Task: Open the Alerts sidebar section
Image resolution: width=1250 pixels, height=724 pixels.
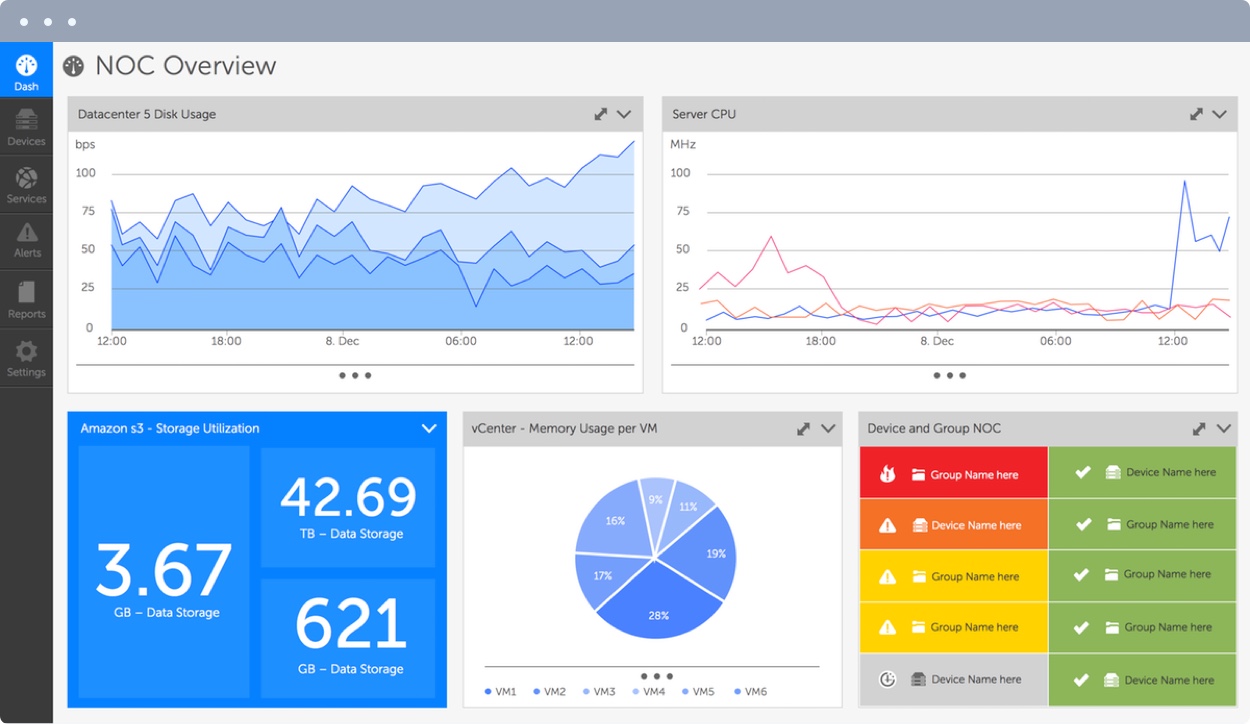Action: tap(26, 239)
